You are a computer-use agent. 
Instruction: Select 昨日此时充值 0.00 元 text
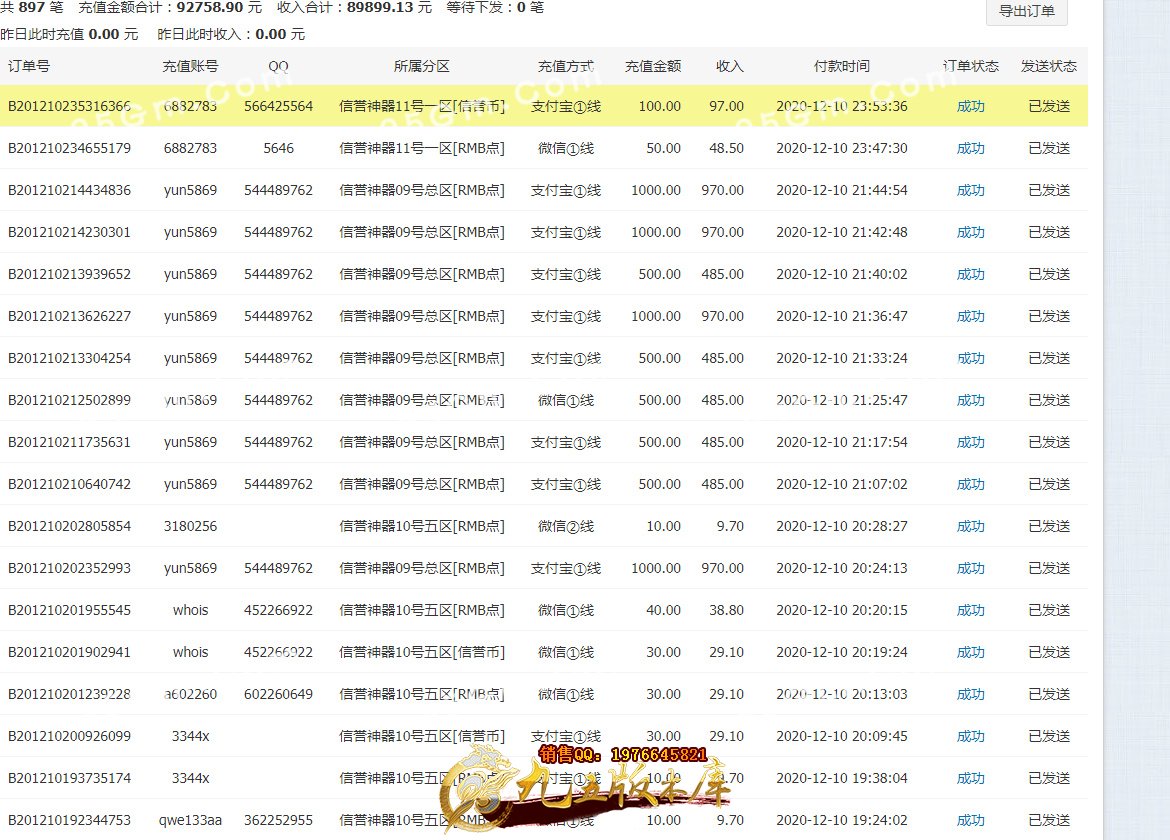coord(69,34)
